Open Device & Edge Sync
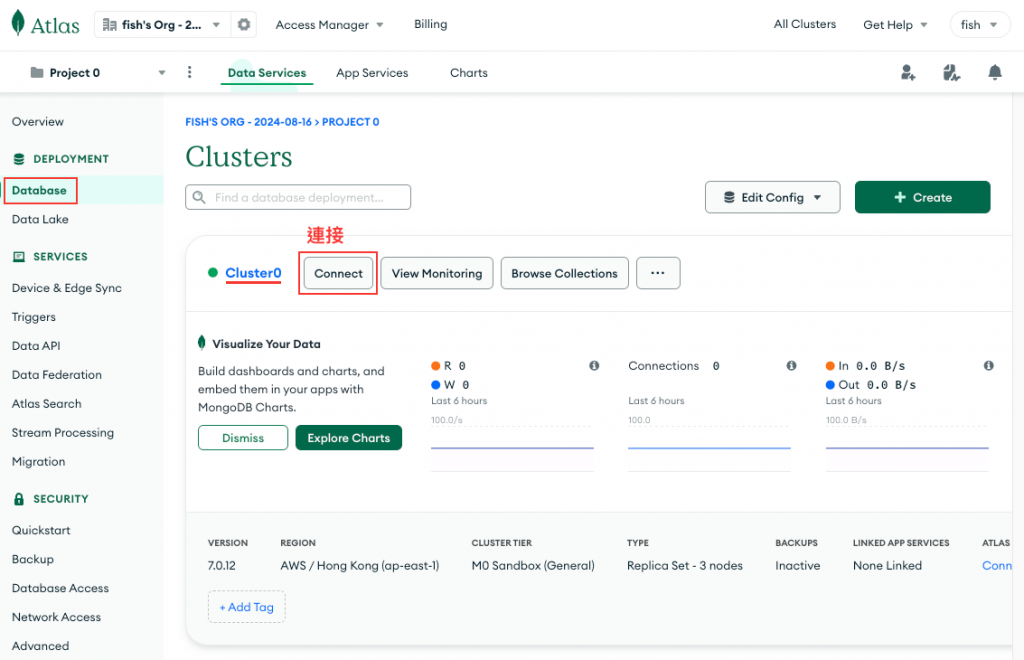1024x660 pixels. [67, 288]
